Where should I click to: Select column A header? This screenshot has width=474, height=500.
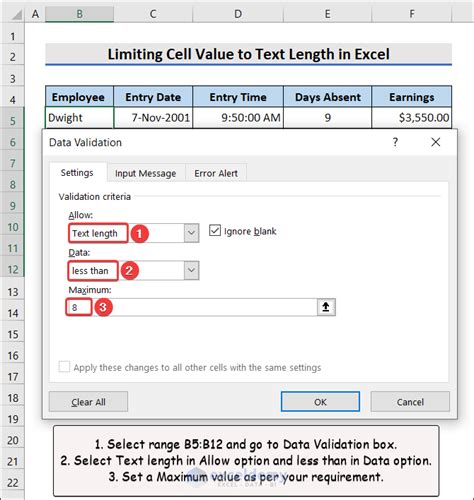35,14
